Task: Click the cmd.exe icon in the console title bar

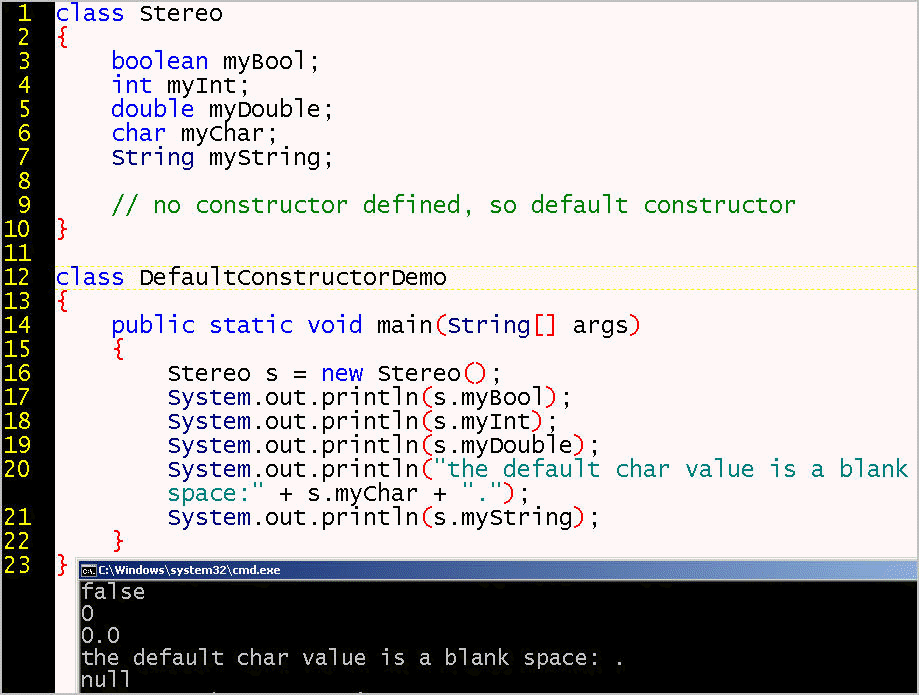Action: click(90, 569)
